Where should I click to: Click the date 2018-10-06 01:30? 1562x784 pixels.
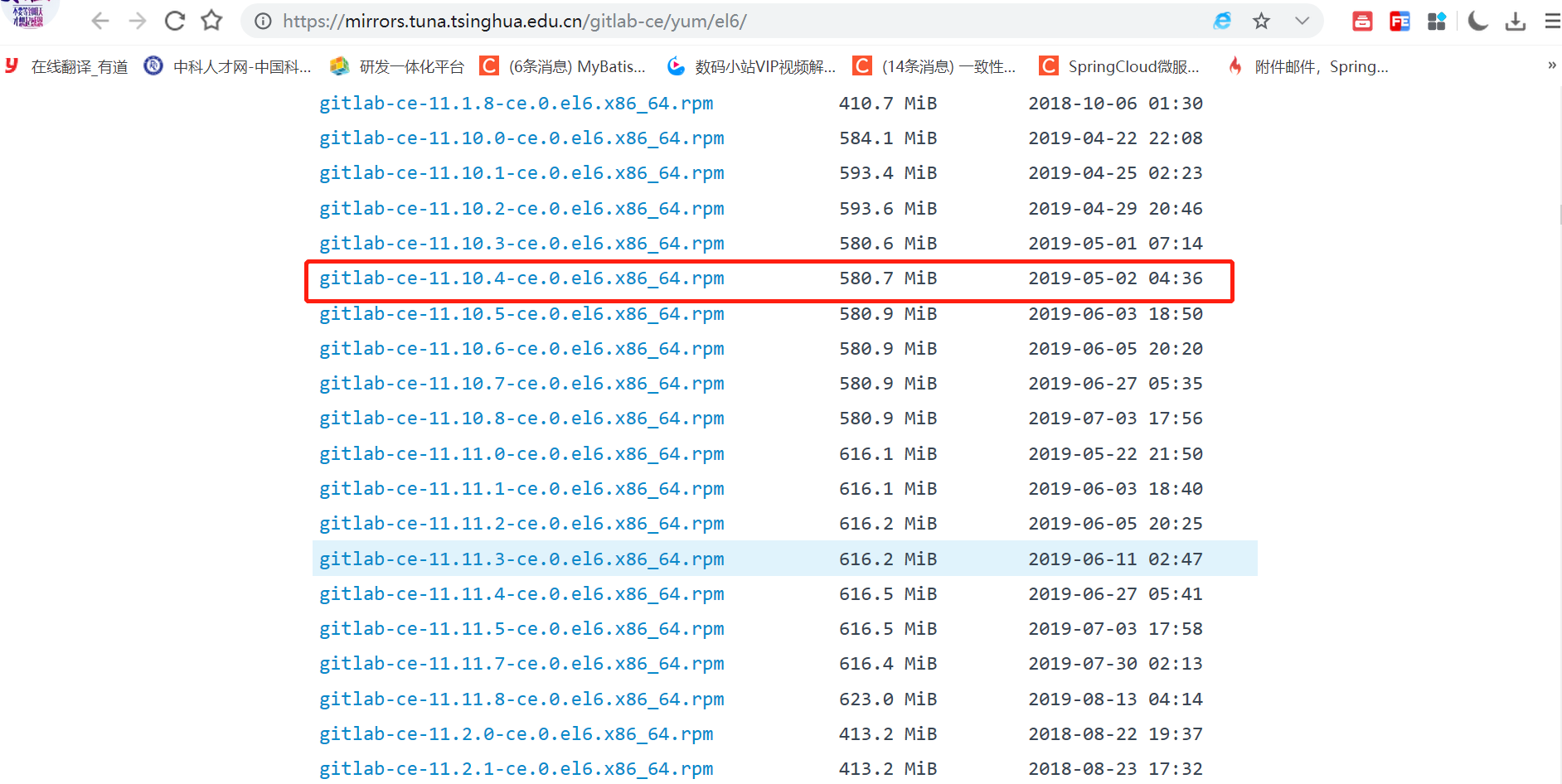point(1115,104)
